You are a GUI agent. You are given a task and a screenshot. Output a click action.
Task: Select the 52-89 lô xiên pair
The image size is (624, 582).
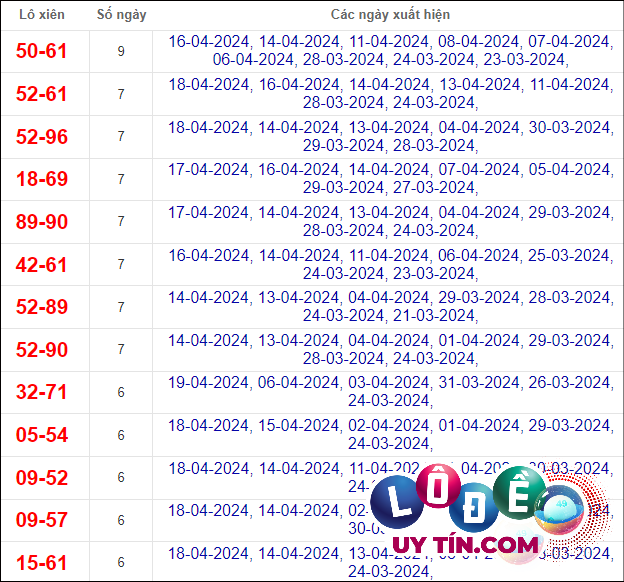coord(42,307)
